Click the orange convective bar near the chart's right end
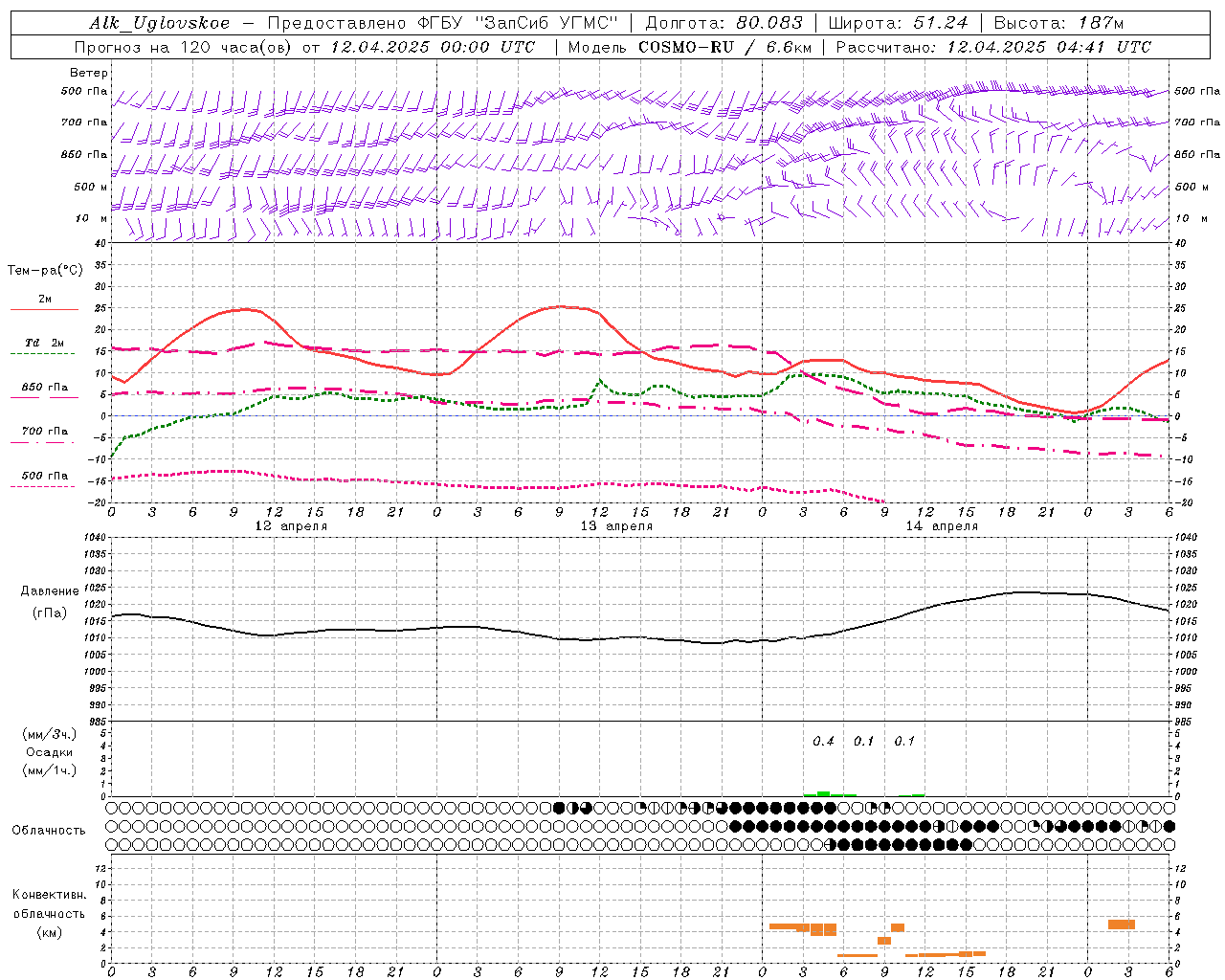This screenshot has width=1225, height=980. point(1122,924)
